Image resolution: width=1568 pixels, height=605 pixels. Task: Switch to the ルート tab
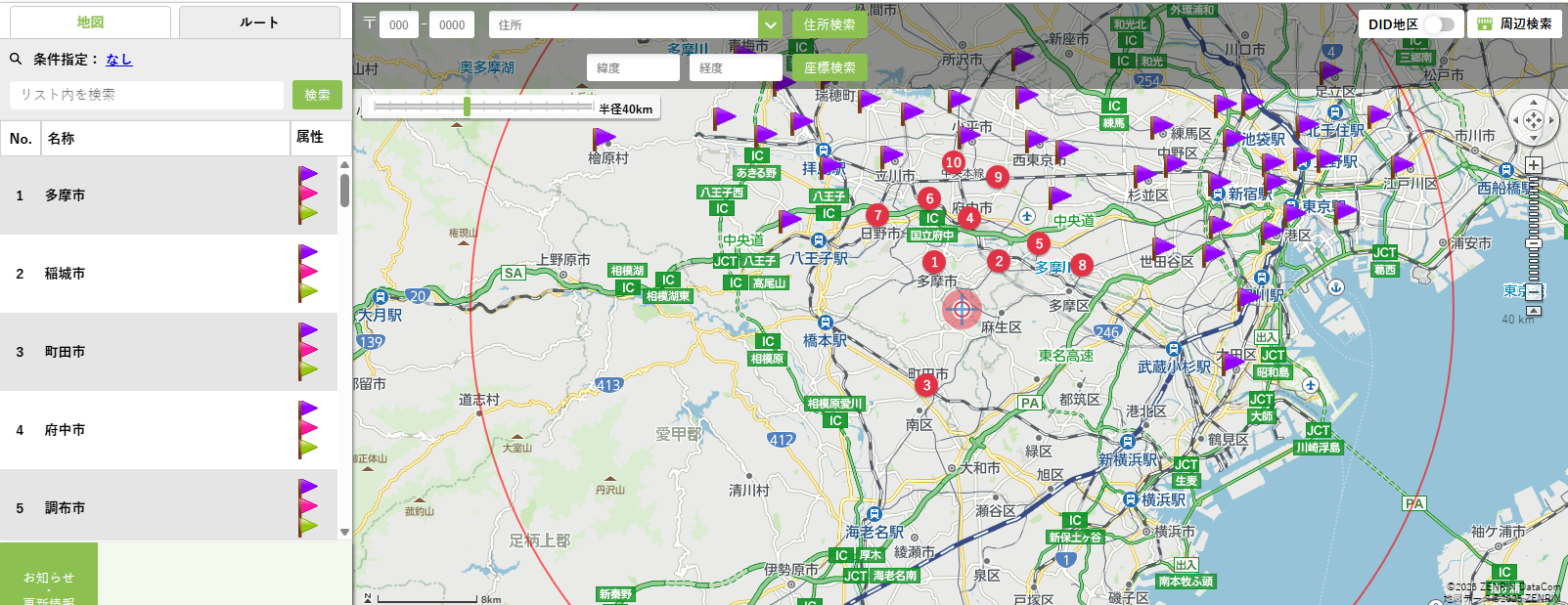[259, 22]
